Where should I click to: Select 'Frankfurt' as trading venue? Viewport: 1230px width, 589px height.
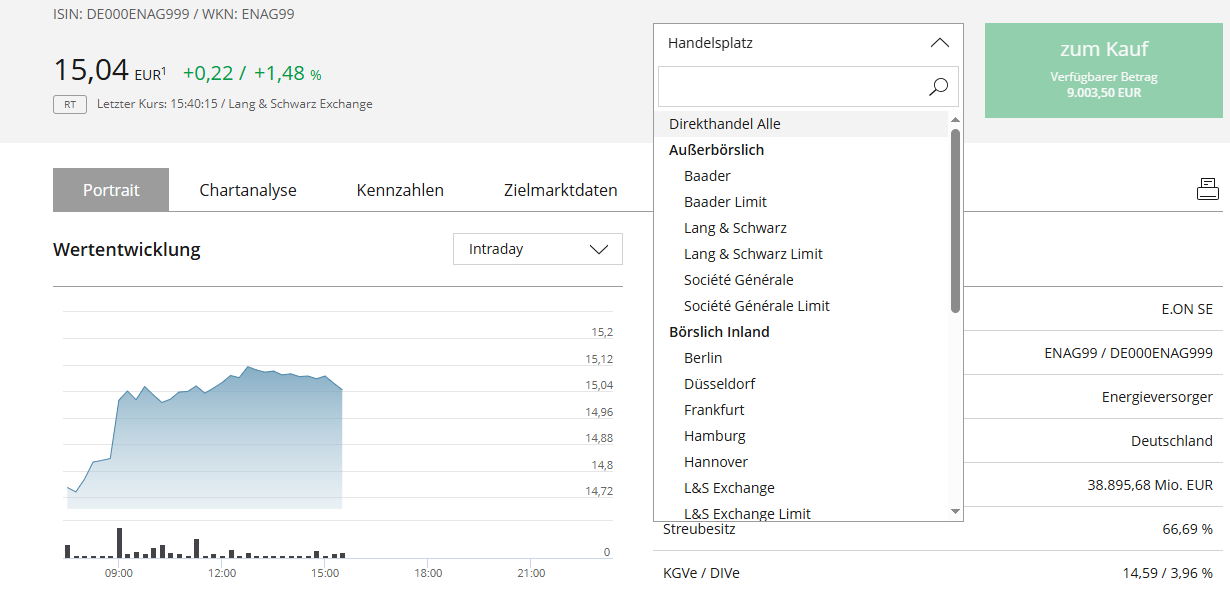point(714,409)
